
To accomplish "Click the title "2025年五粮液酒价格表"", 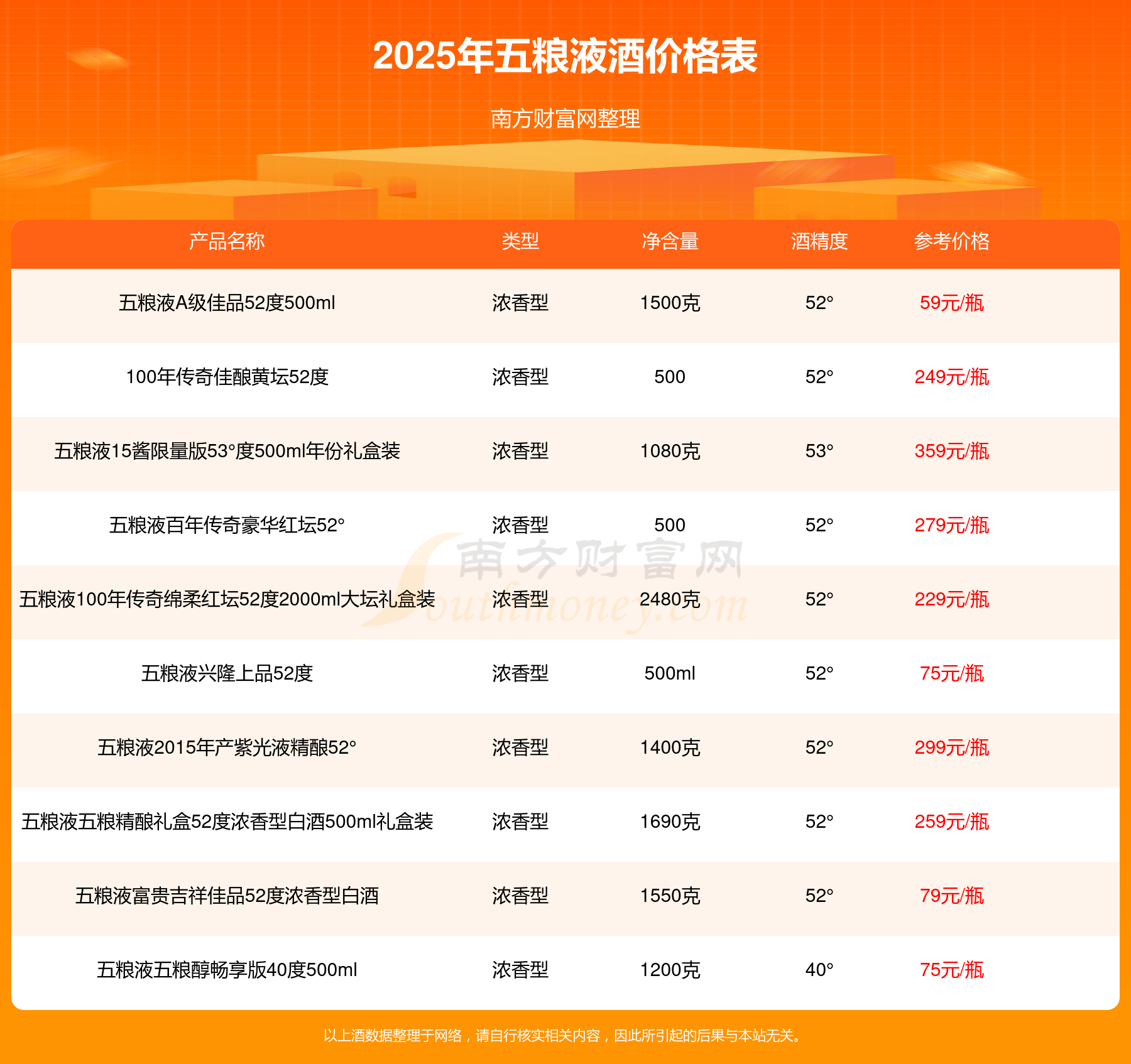I will pyautogui.click(x=565, y=56).
